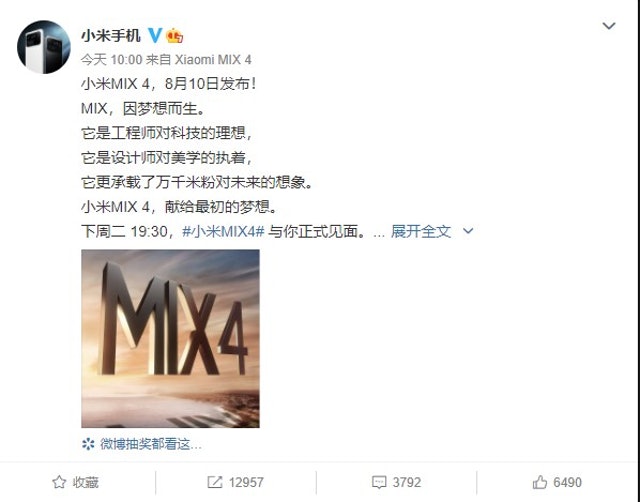Click the lottery pinwheel icon
Image resolution: width=640 pixels, height=502 pixels.
click(x=88, y=444)
